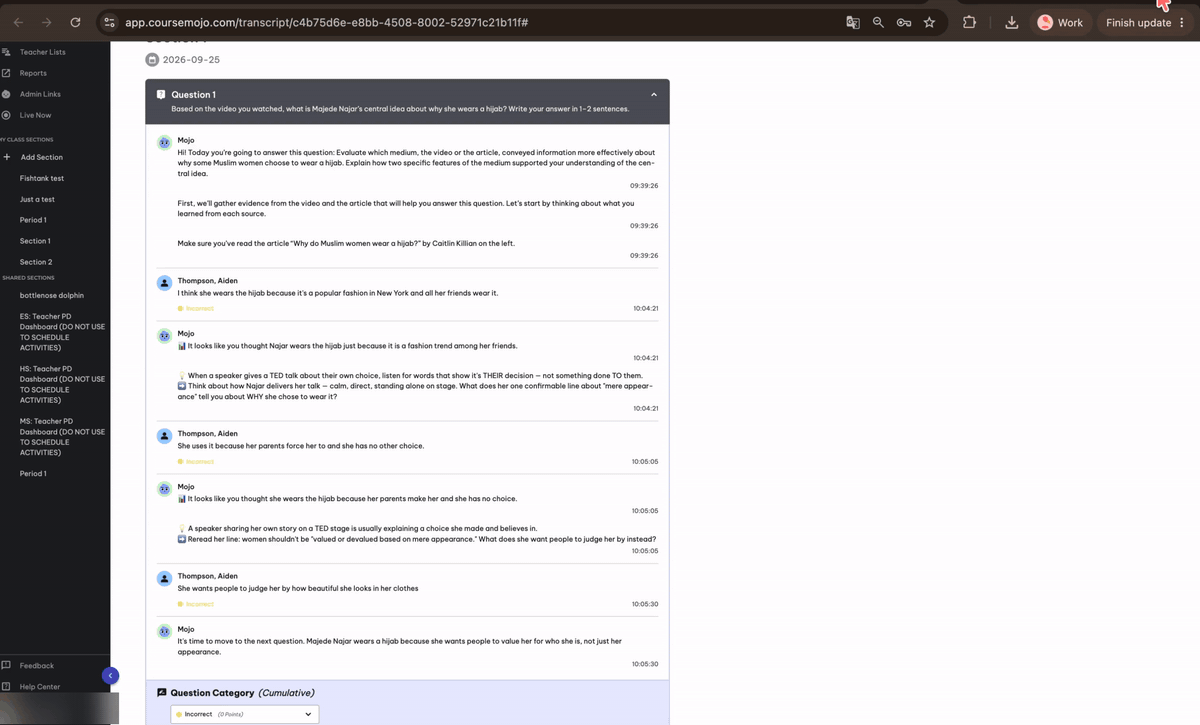Open the ES: Teacher PD Dashboard section

62,332
